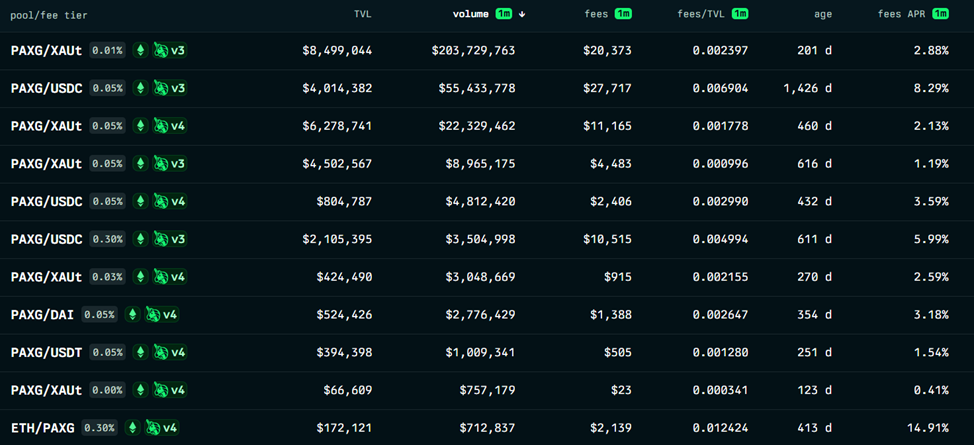Open the PAXG/XAUt 0.01% pool link
Image resolution: width=974 pixels, height=445 pixels.
tap(47, 51)
